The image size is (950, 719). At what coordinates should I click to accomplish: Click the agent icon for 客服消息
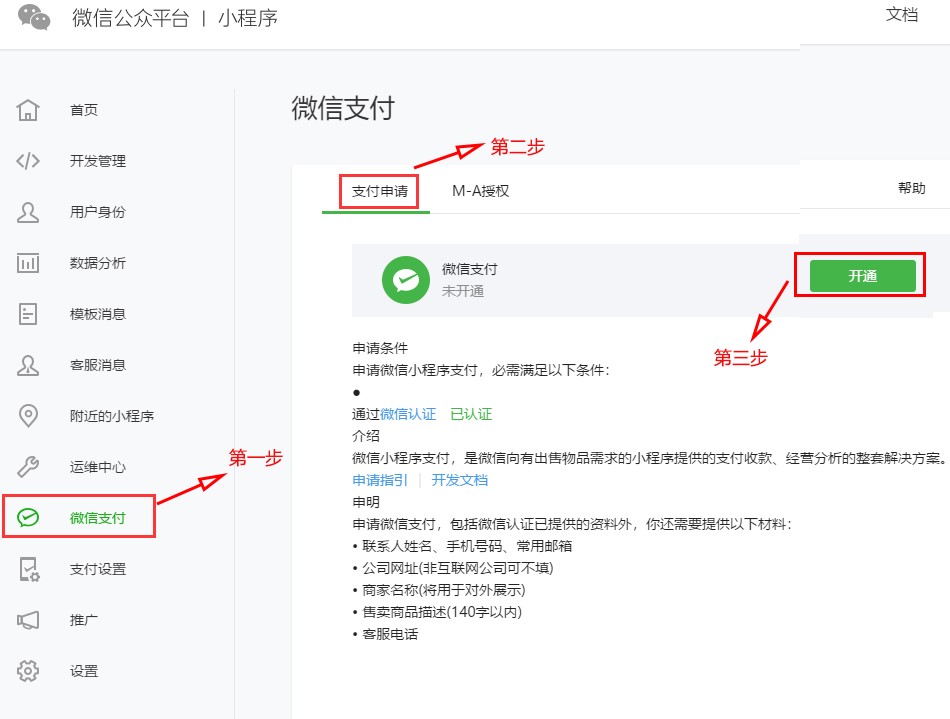tap(28, 365)
